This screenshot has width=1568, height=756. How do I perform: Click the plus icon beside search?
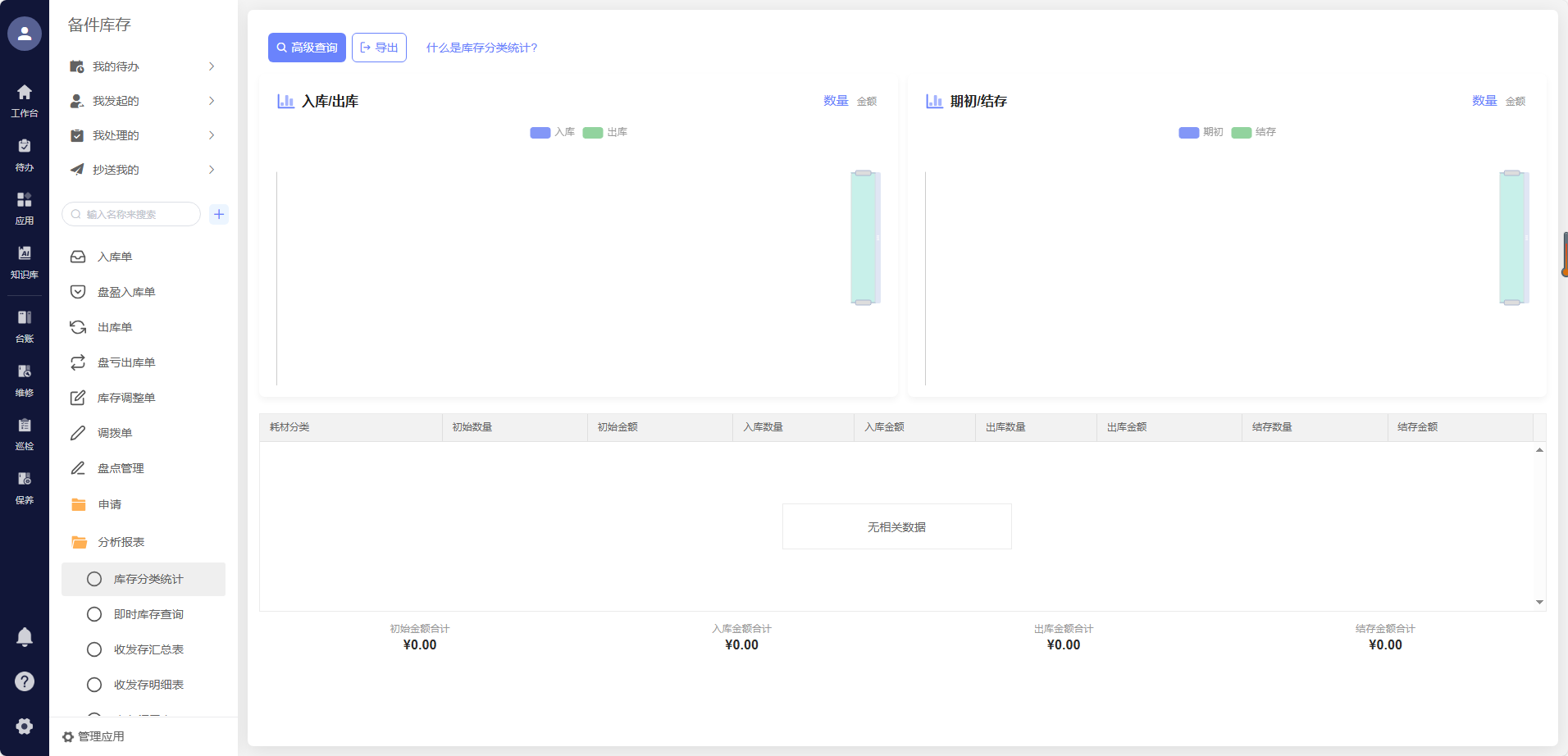219,214
